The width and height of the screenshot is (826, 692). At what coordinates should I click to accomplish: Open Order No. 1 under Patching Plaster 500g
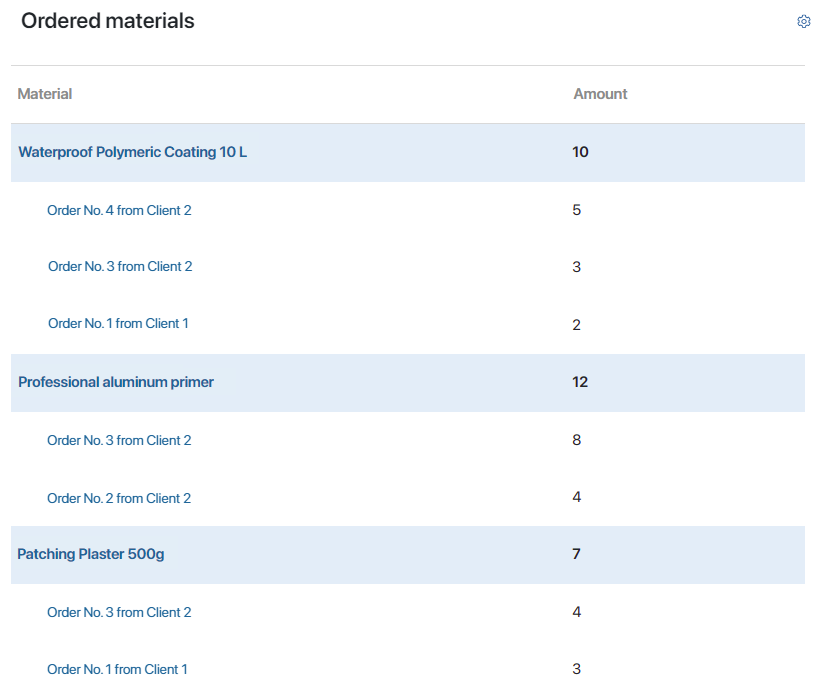tap(117, 669)
